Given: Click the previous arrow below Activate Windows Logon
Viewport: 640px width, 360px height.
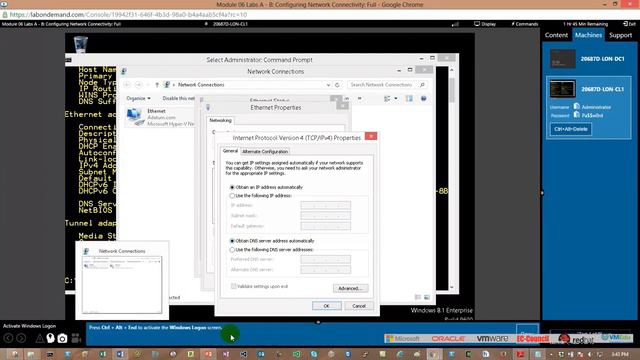Looking at the screenshot, I should click(x=9, y=338).
